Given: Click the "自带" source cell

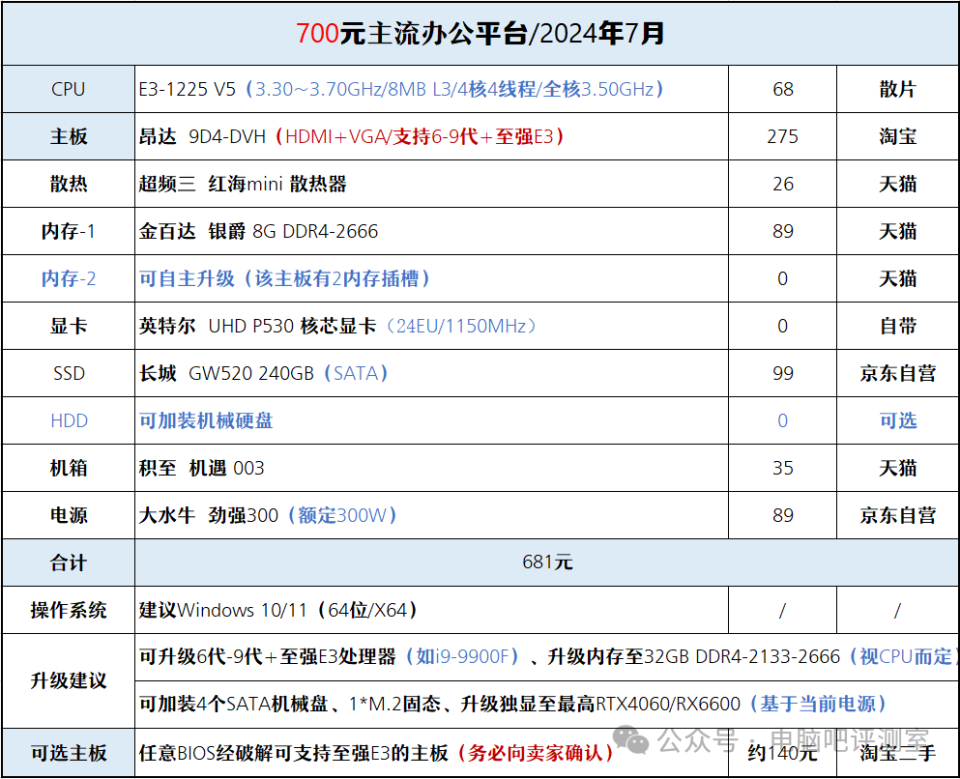Looking at the screenshot, I should pos(898,326).
